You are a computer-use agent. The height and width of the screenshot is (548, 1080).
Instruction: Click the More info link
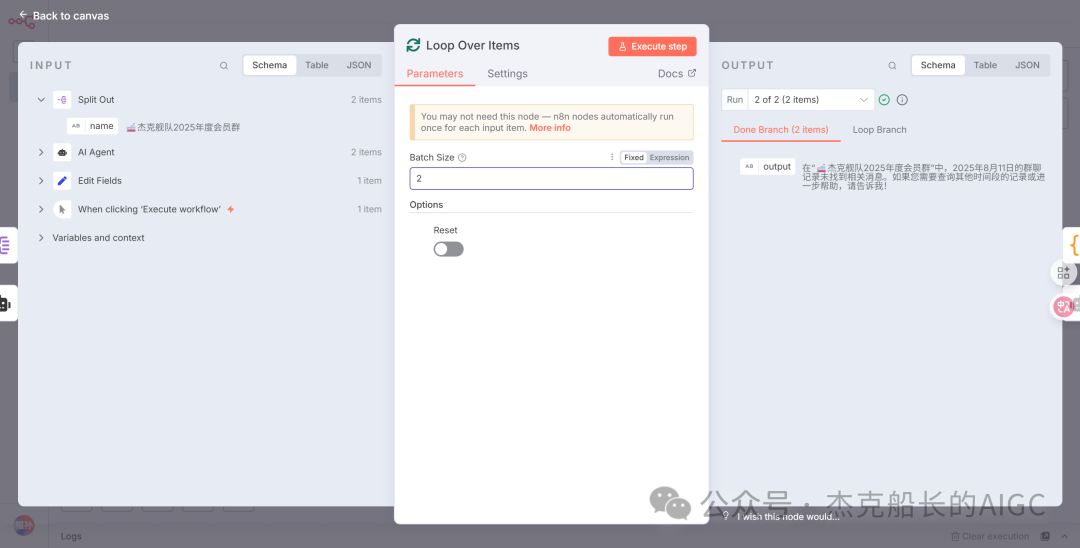(550, 128)
